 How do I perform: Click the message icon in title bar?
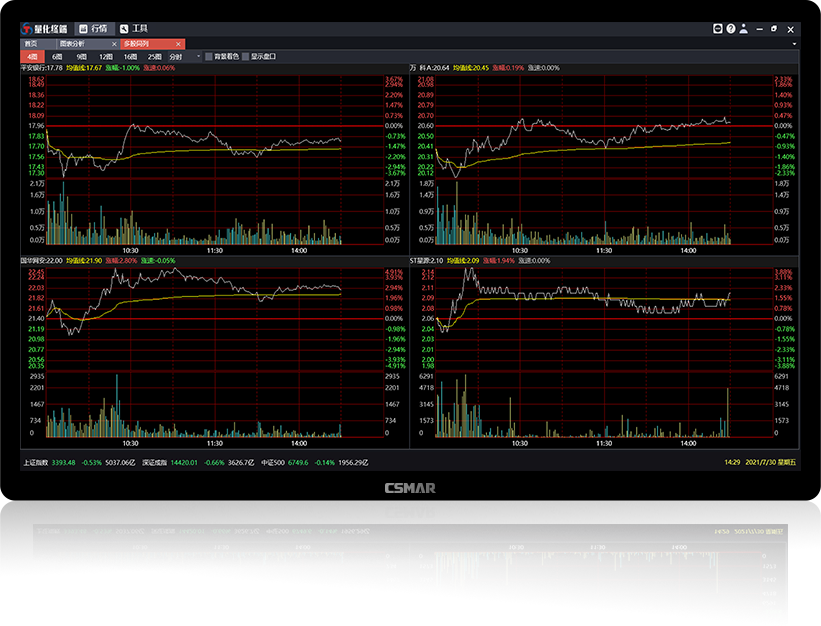pos(718,29)
